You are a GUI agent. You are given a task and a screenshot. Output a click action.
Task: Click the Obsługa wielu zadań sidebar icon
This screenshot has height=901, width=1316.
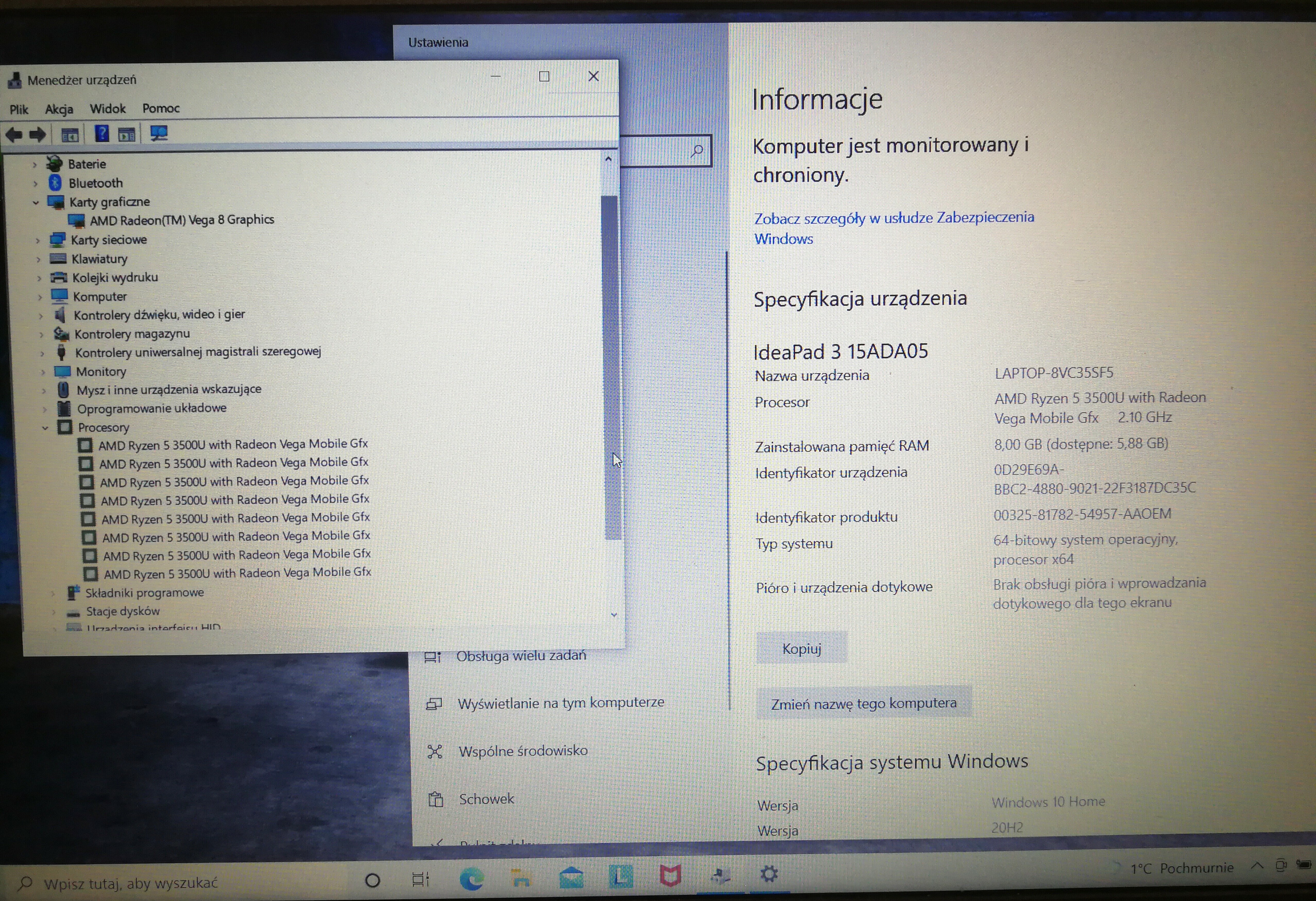click(x=433, y=657)
